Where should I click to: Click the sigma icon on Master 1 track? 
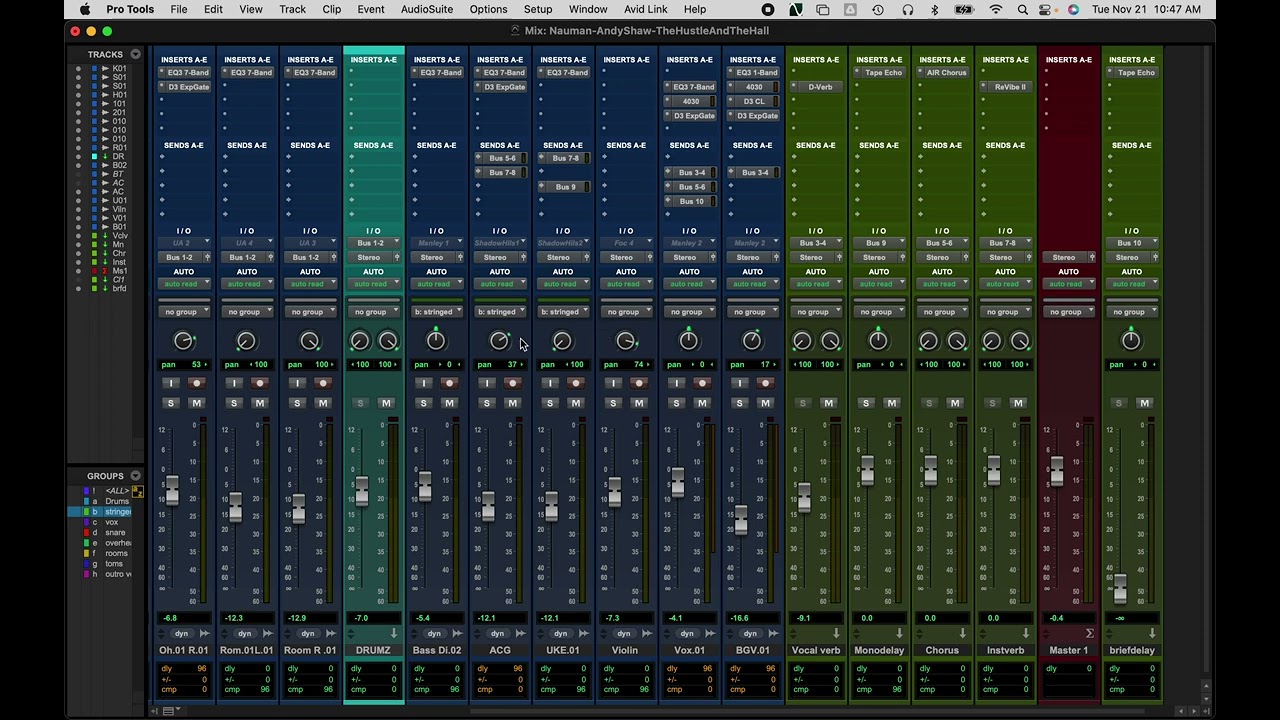(1089, 633)
